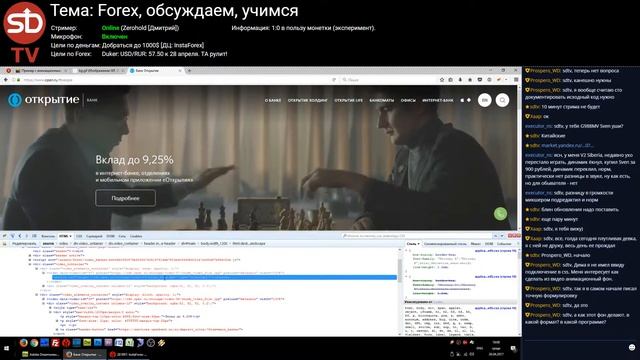Launch FileZilla from the taskbar toolbar

(56, 343)
